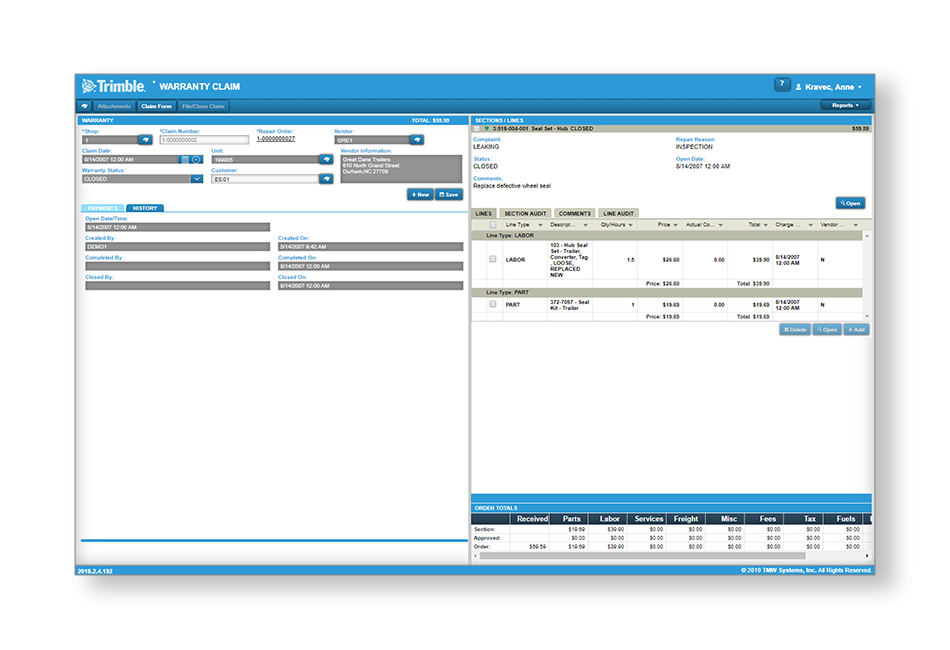Click the navigation arrow icon left of Attachments

[85, 106]
